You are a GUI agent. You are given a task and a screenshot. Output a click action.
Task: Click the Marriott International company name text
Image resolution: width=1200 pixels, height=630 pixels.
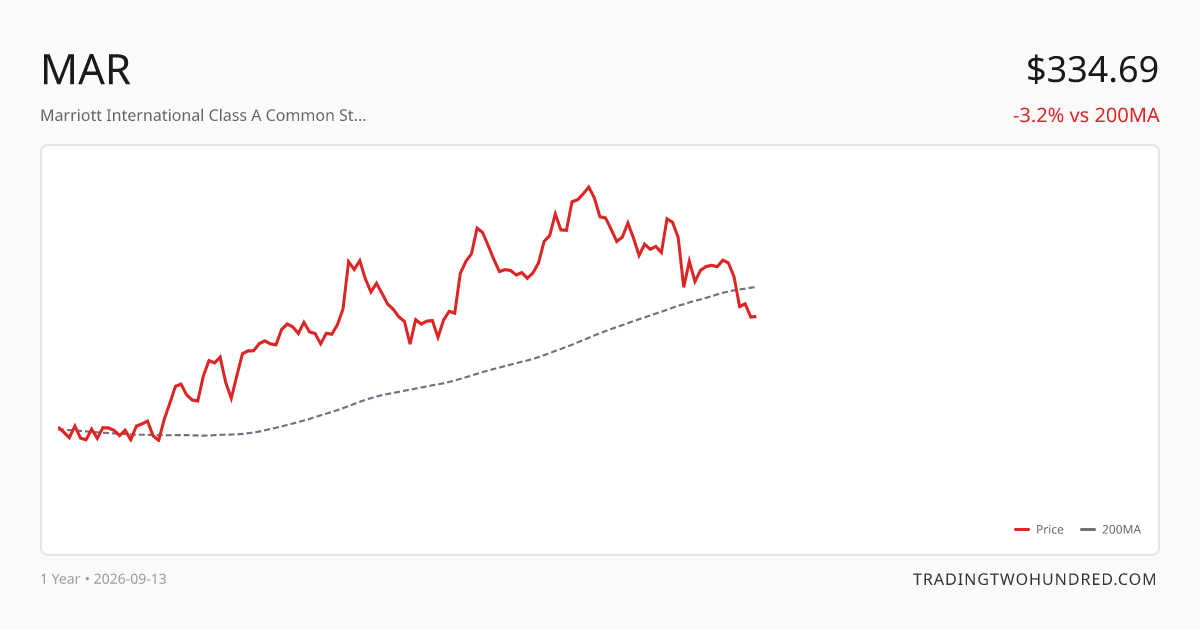click(203, 115)
